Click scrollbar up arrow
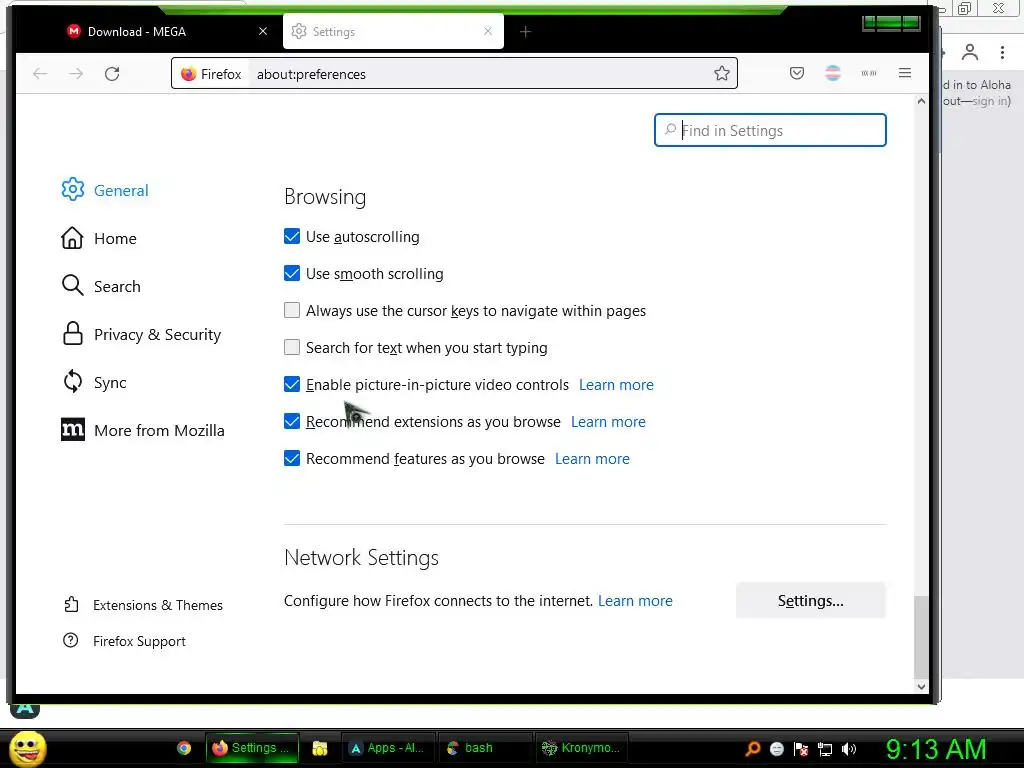The height and width of the screenshot is (768, 1024). point(921,101)
